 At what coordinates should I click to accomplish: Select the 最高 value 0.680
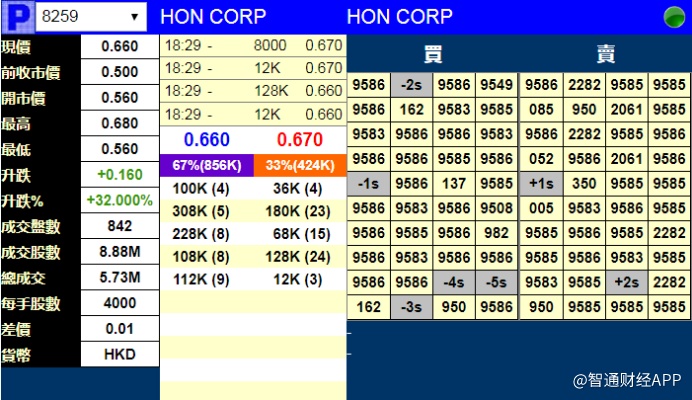click(x=120, y=123)
